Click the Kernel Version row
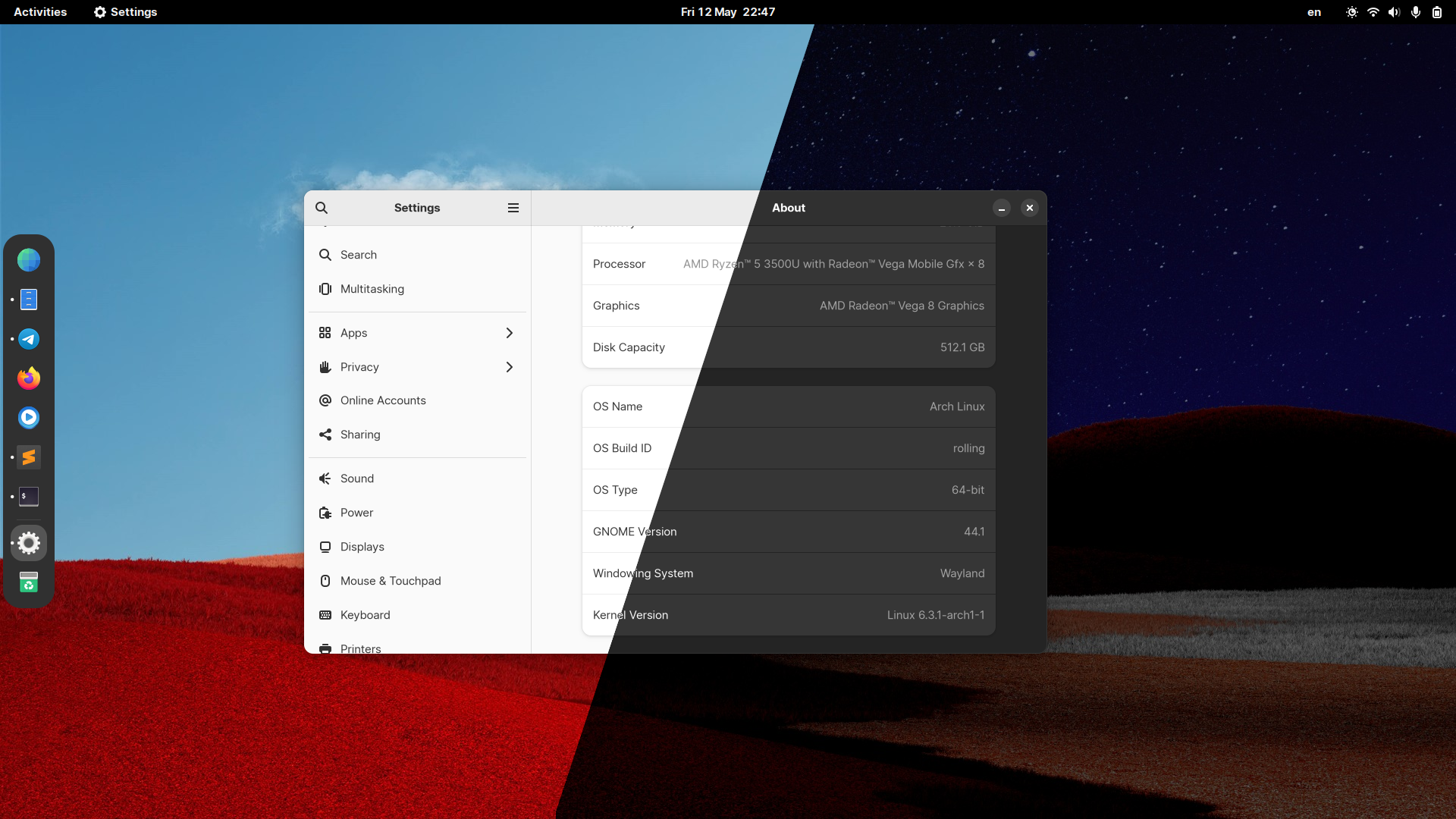 coord(788,615)
